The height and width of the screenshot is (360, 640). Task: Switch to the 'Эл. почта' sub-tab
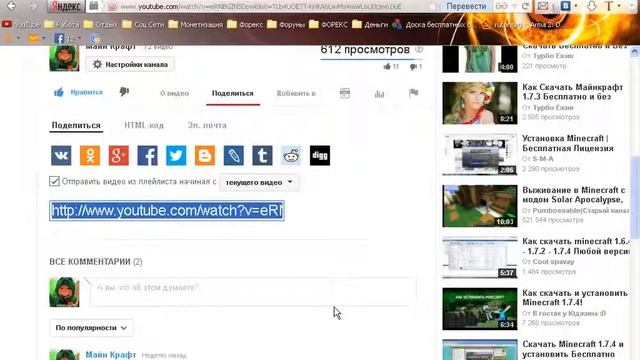point(207,125)
